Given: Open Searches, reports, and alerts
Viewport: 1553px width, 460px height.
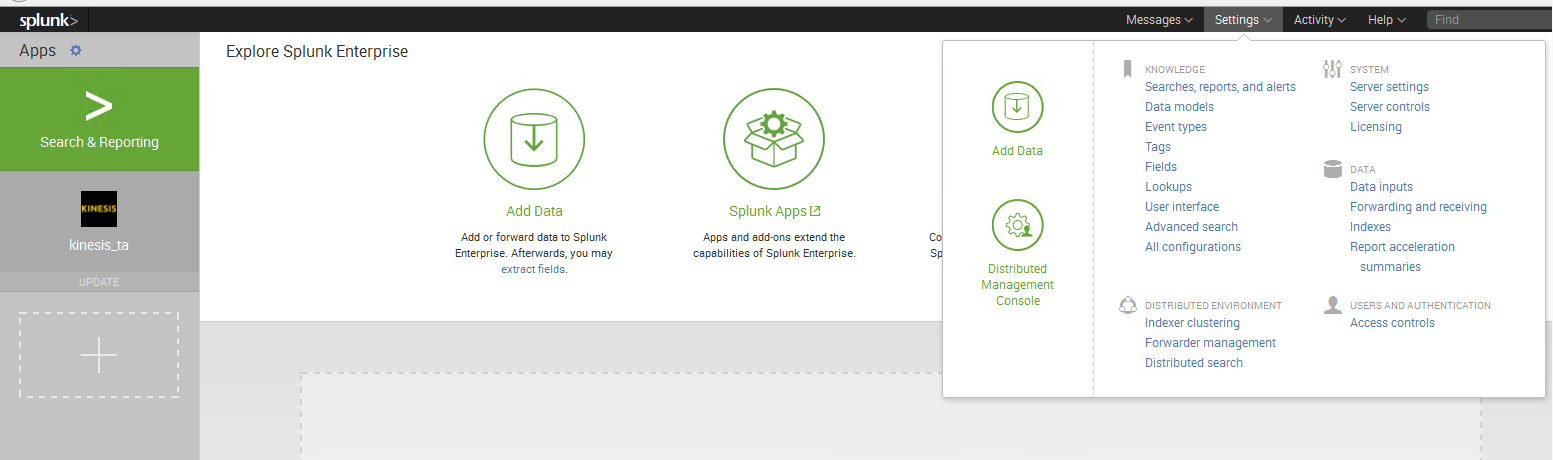Looking at the screenshot, I should pos(1220,87).
